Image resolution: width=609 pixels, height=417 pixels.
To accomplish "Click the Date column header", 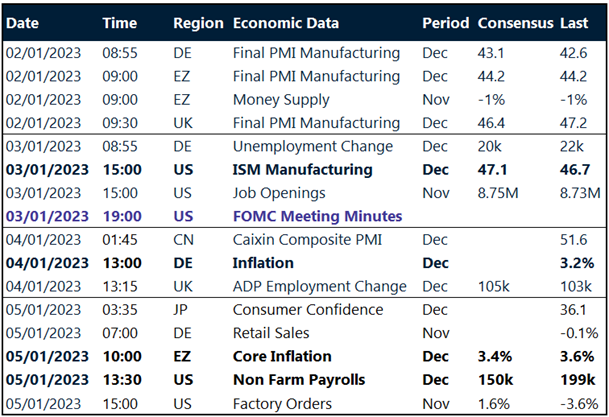I will (x=25, y=23).
